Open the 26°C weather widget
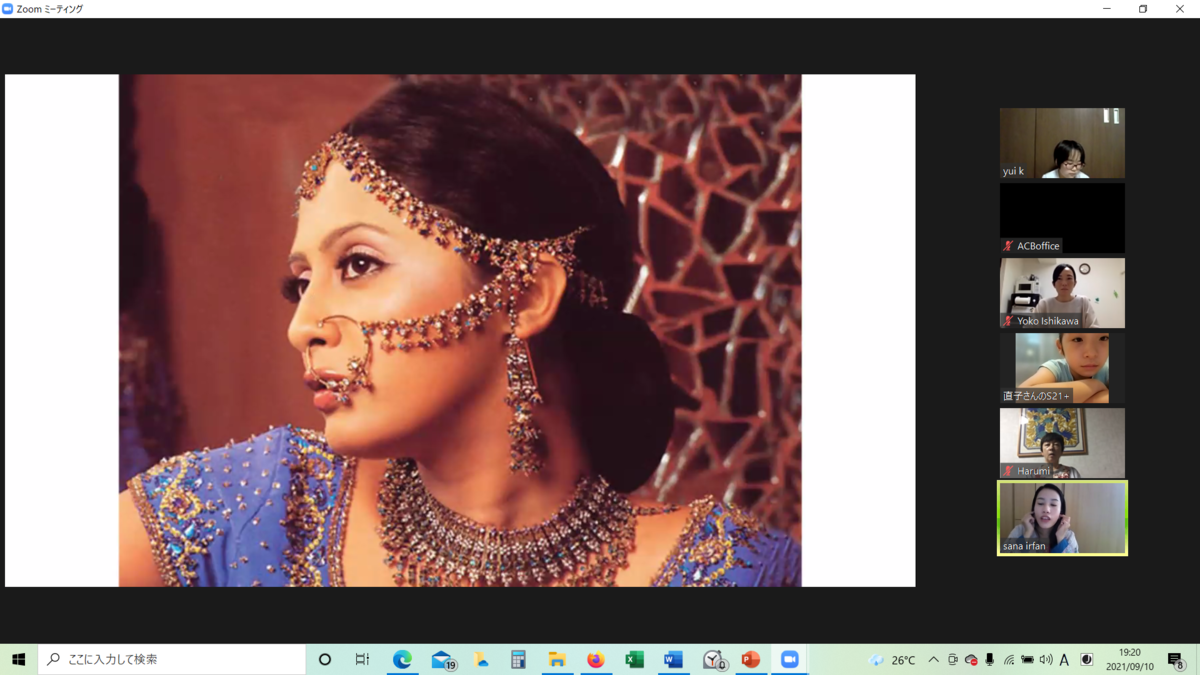This screenshot has width=1200, height=675. 893,660
